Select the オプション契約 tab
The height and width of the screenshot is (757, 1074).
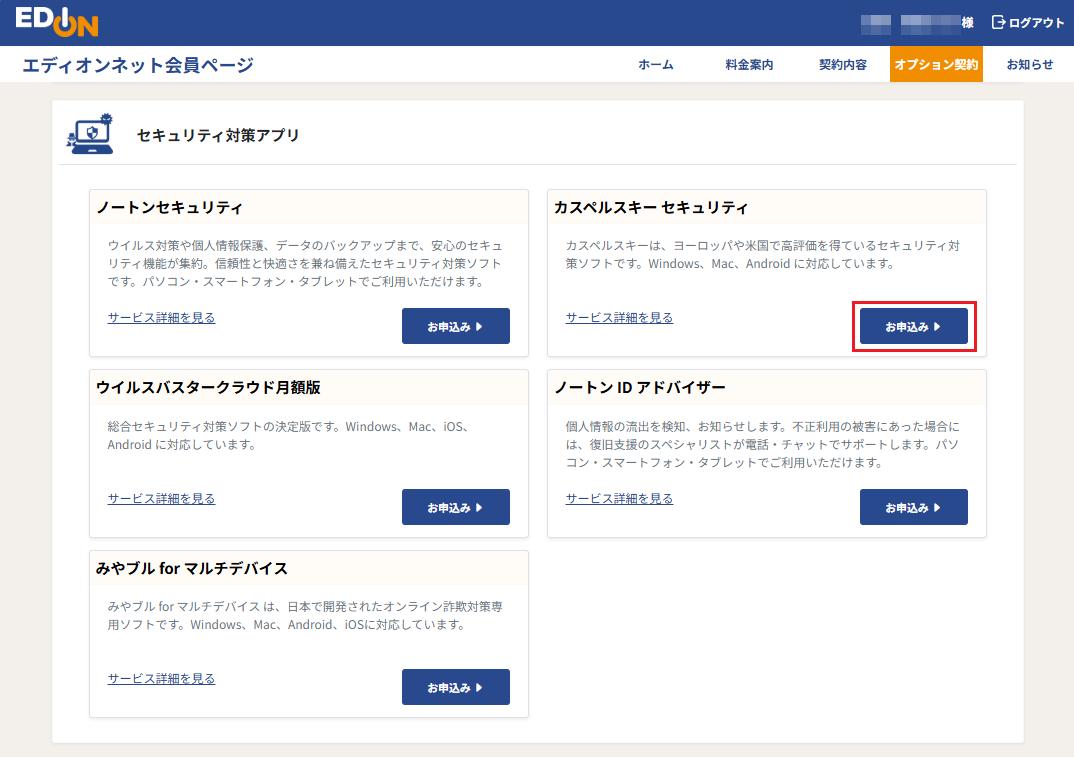coord(935,63)
